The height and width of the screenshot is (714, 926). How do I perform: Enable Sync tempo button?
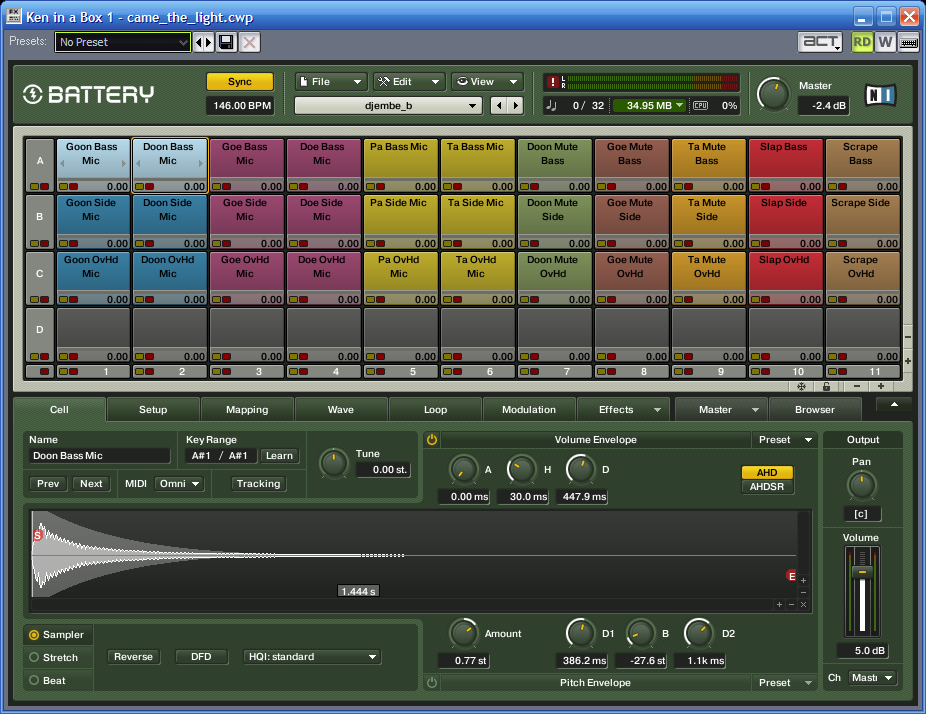coord(240,81)
